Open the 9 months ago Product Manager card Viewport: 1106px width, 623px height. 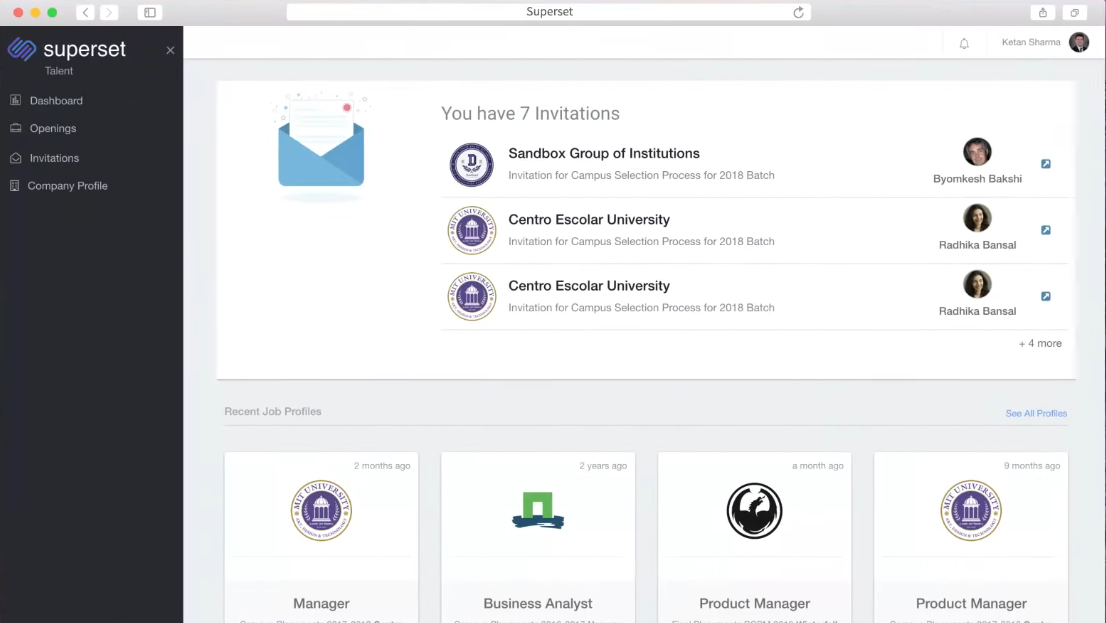971,538
